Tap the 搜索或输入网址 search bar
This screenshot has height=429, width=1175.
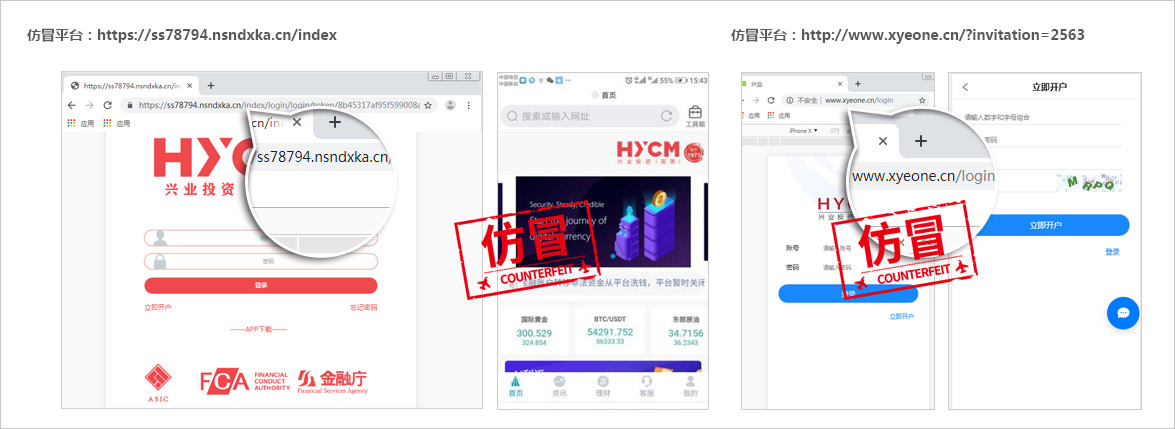coord(588,116)
